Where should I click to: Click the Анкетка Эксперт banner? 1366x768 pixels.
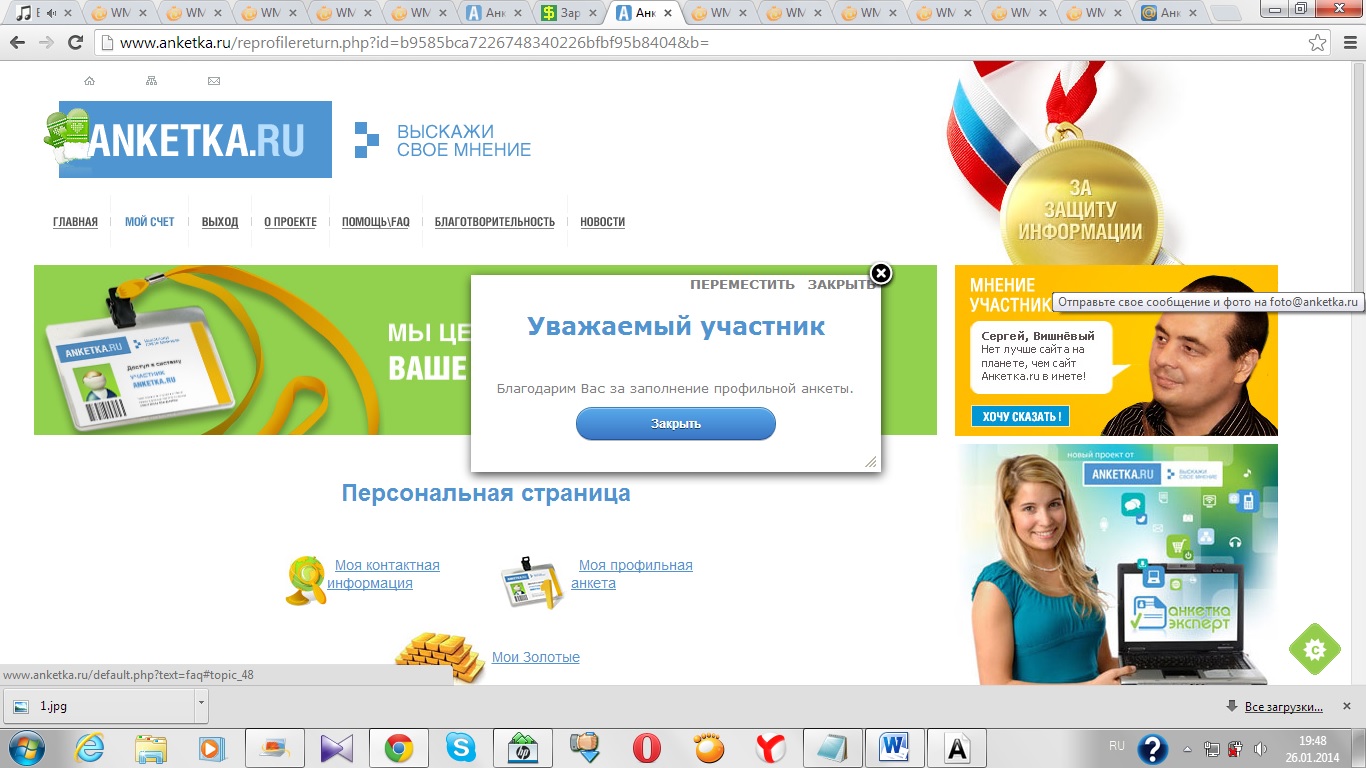pyautogui.click(x=1116, y=565)
